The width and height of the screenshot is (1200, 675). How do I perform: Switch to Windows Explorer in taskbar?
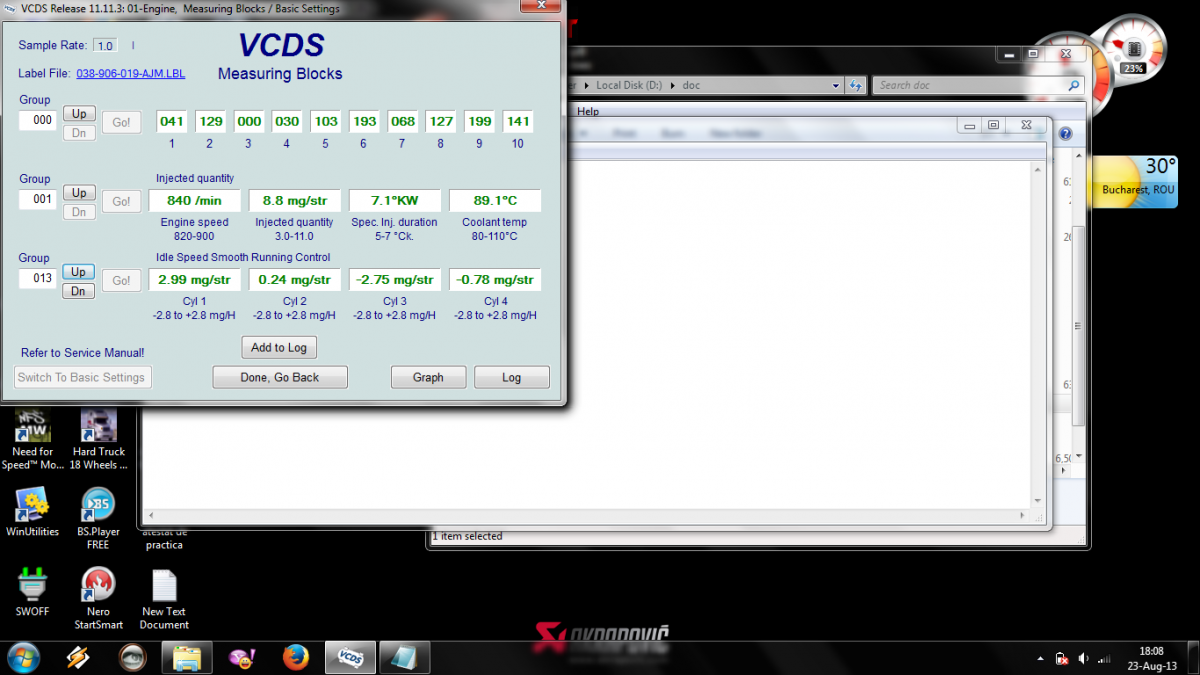click(x=187, y=657)
